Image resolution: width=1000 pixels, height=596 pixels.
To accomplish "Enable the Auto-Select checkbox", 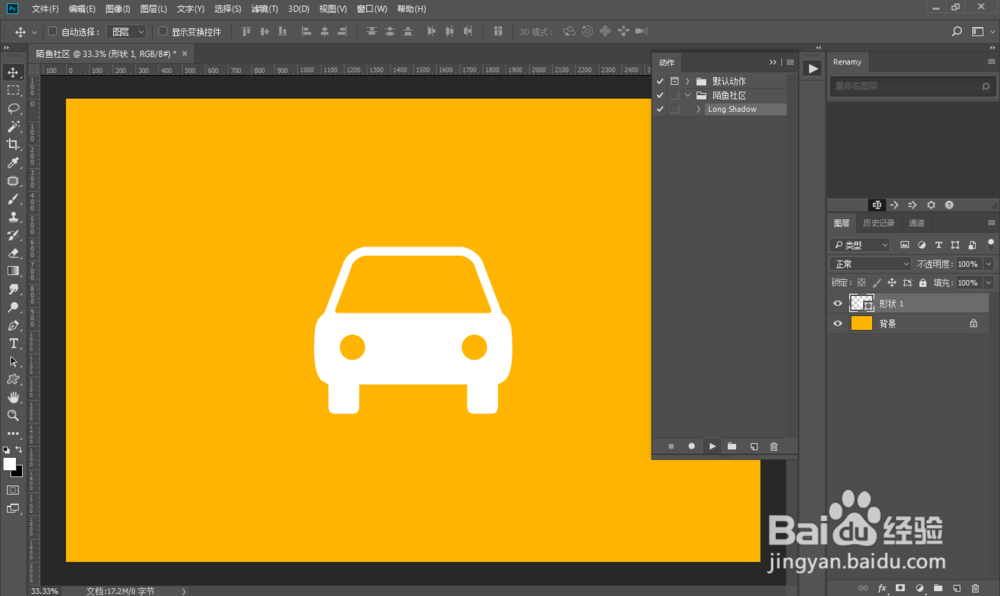I will pos(53,31).
